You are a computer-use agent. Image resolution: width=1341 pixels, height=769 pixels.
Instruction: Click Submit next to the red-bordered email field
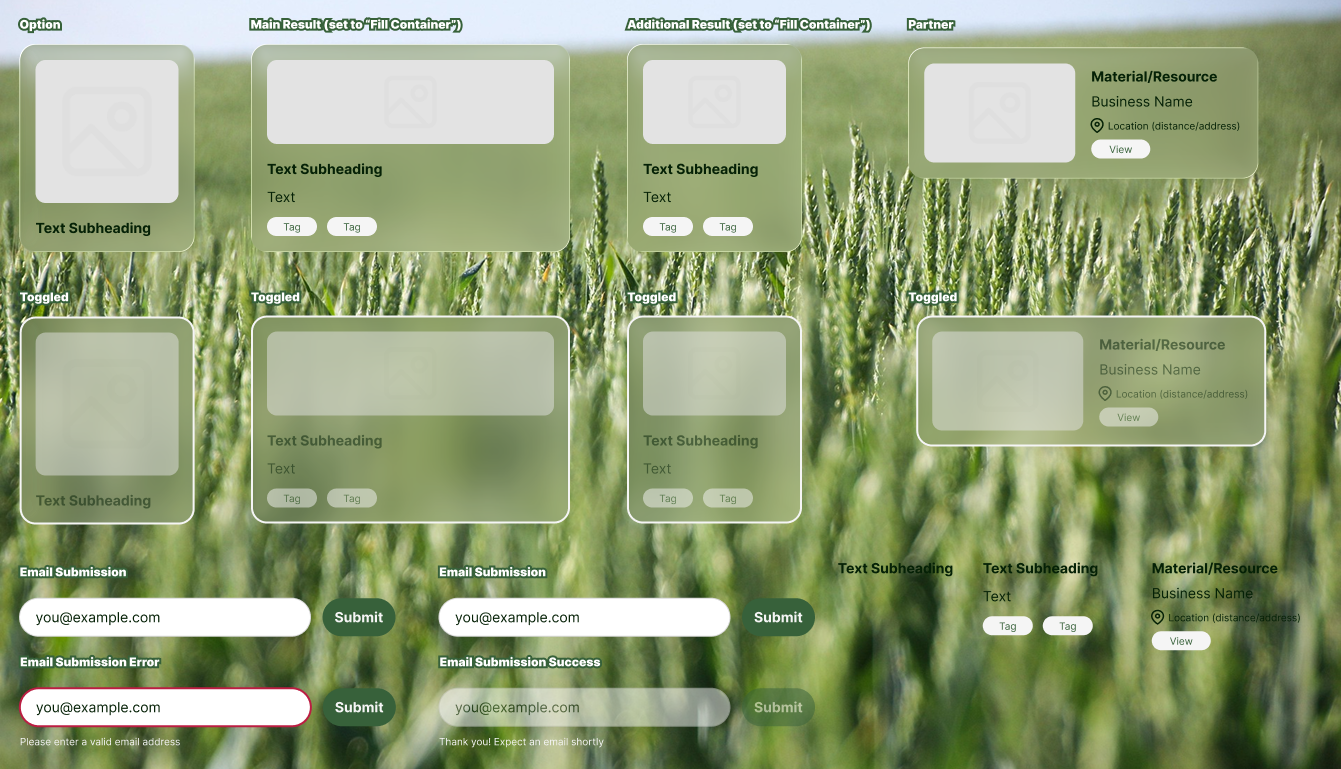pos(359,707)
